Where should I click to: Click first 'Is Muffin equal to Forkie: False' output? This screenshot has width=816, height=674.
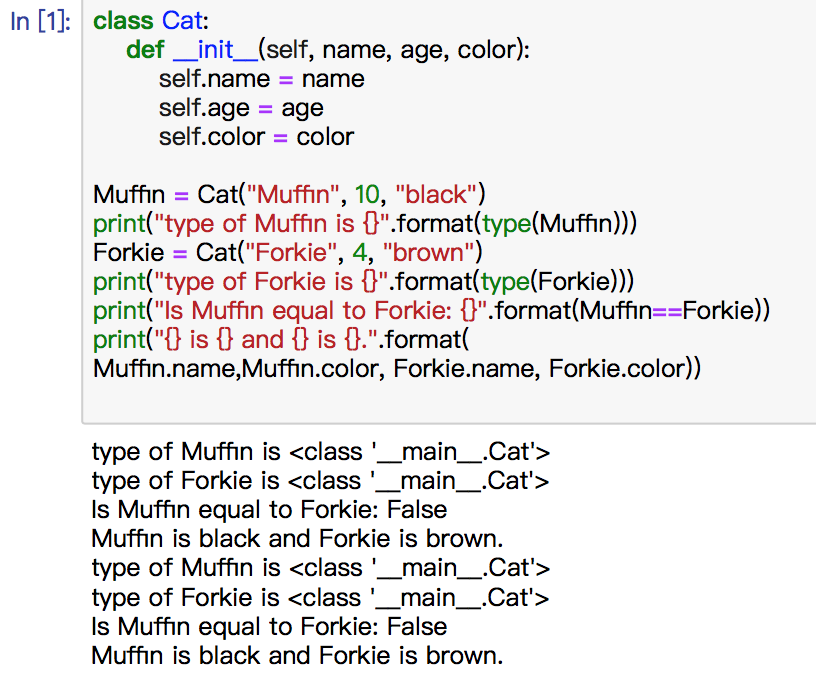coord(269,510)
